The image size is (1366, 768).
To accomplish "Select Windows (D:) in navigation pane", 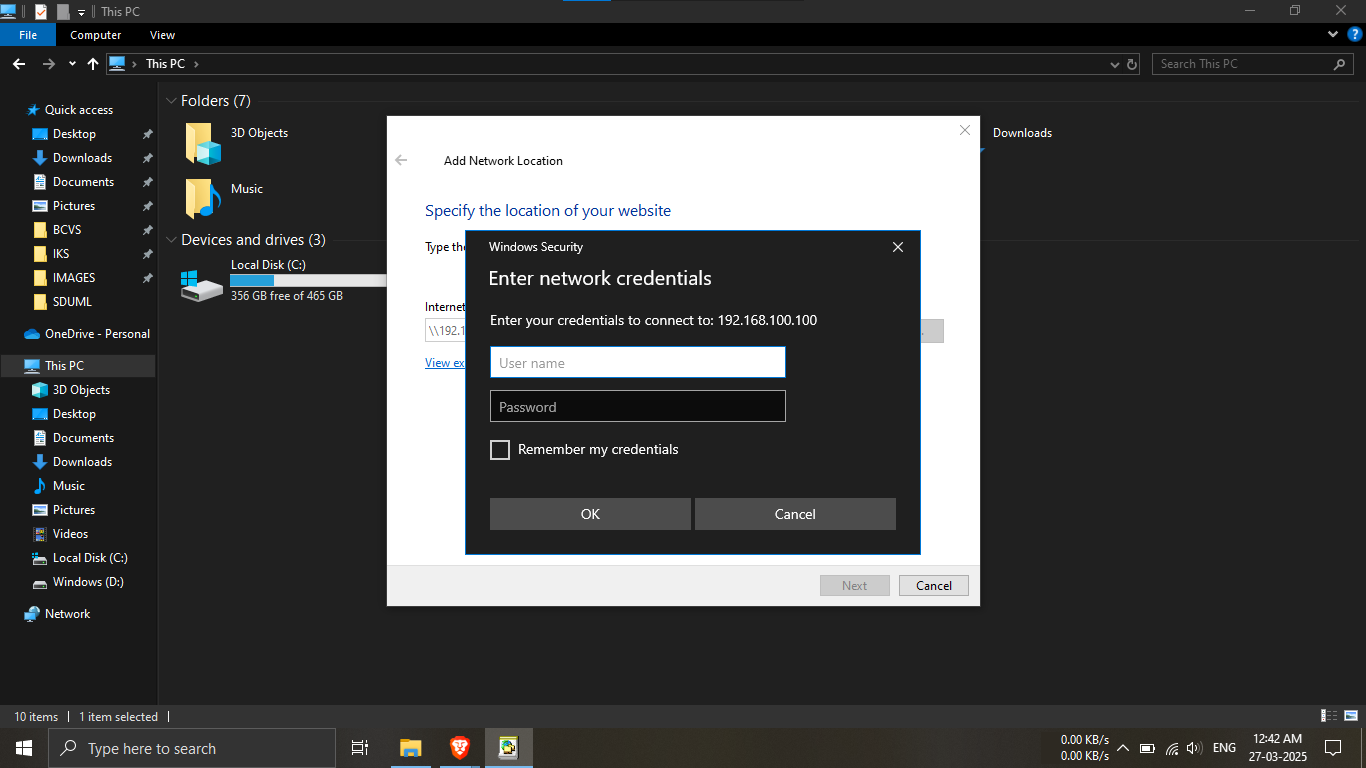I will click(88, 582).
